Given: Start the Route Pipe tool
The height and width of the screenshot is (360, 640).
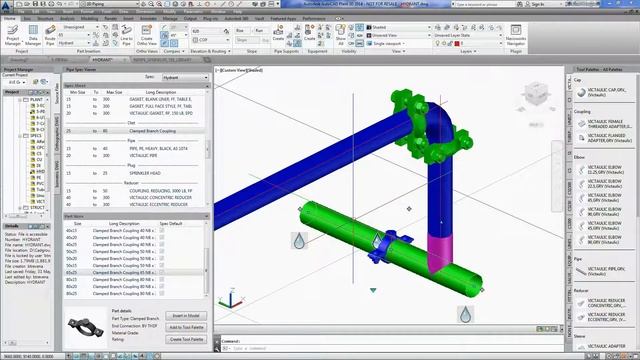Looking at the screenshot, I should tap(50, 35).
